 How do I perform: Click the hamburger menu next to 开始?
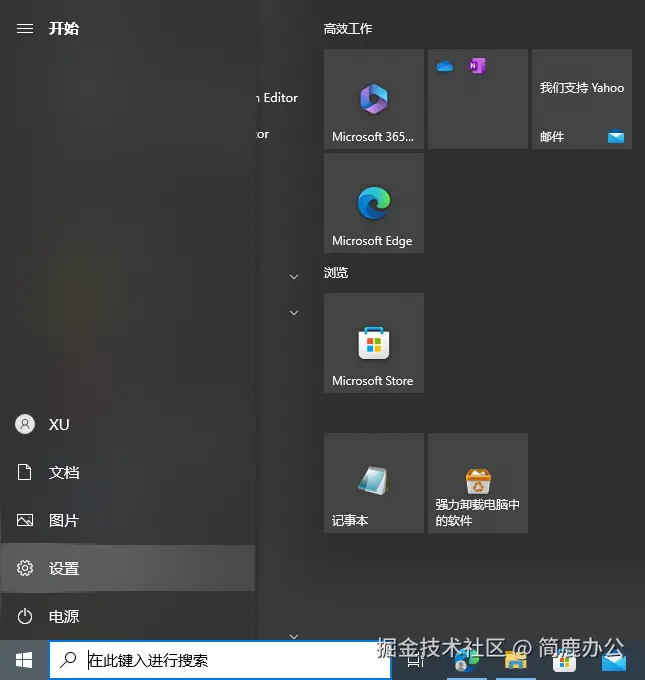point(25,29)
